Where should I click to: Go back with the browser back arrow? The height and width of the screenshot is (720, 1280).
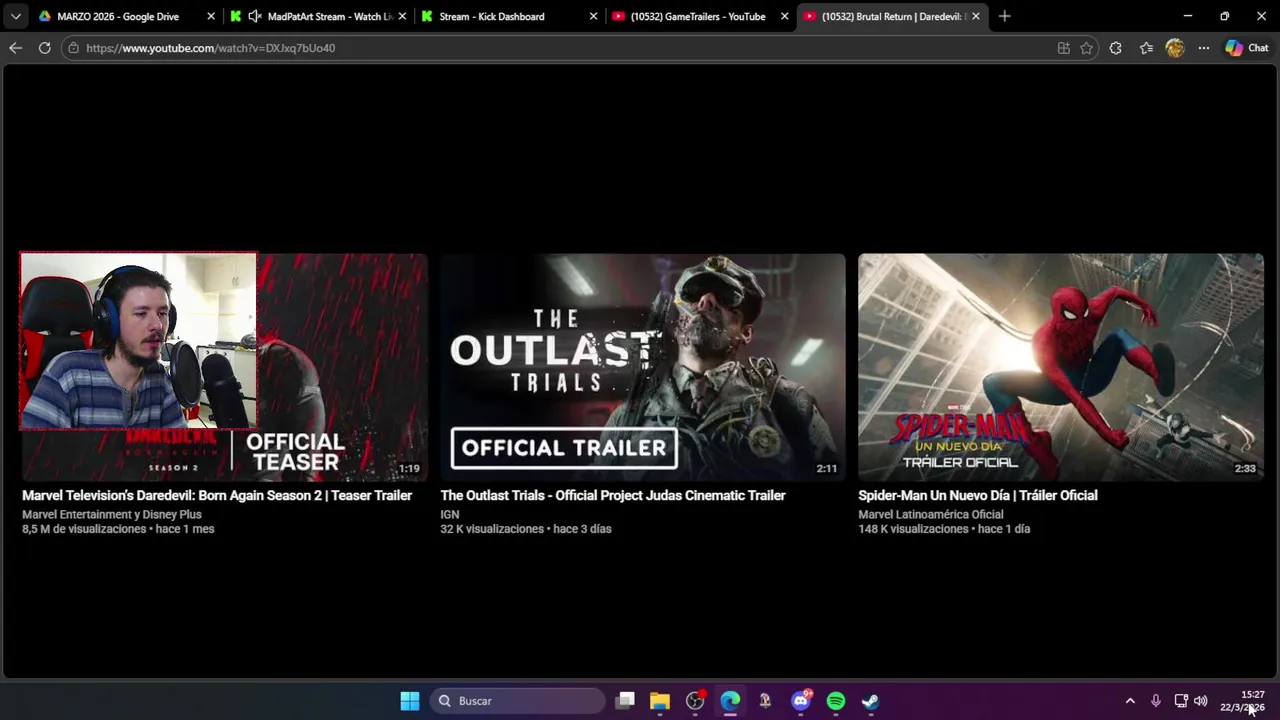tap(16, 48)
